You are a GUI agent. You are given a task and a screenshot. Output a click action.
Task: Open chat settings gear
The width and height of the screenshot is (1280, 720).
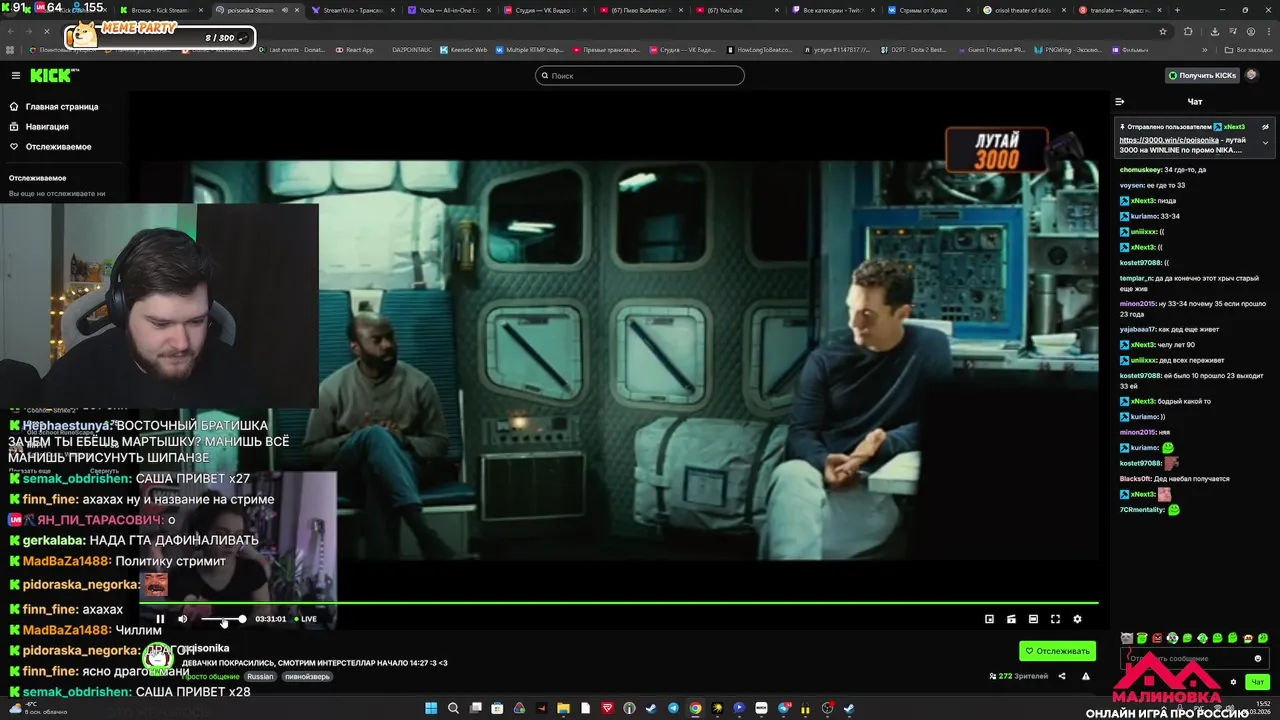[x=1233, y=682]
